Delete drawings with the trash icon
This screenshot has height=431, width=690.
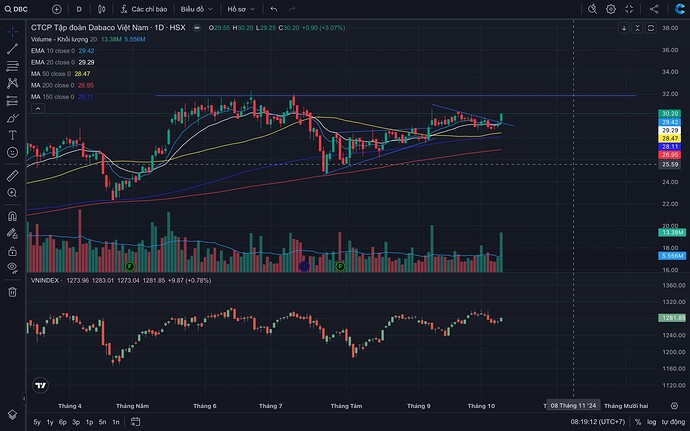click(x=11, y=291)
